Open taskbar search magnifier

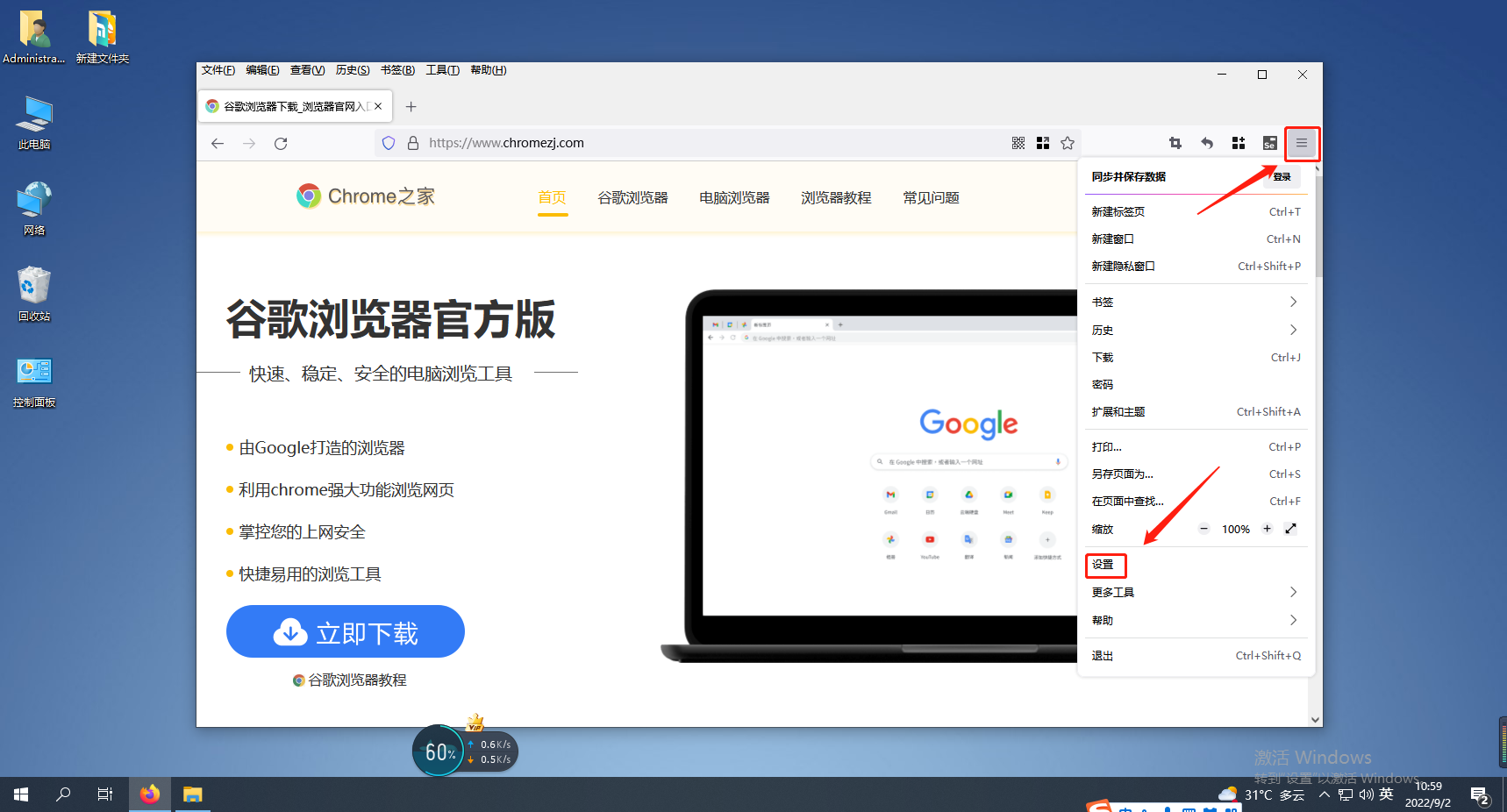point(63,794)
